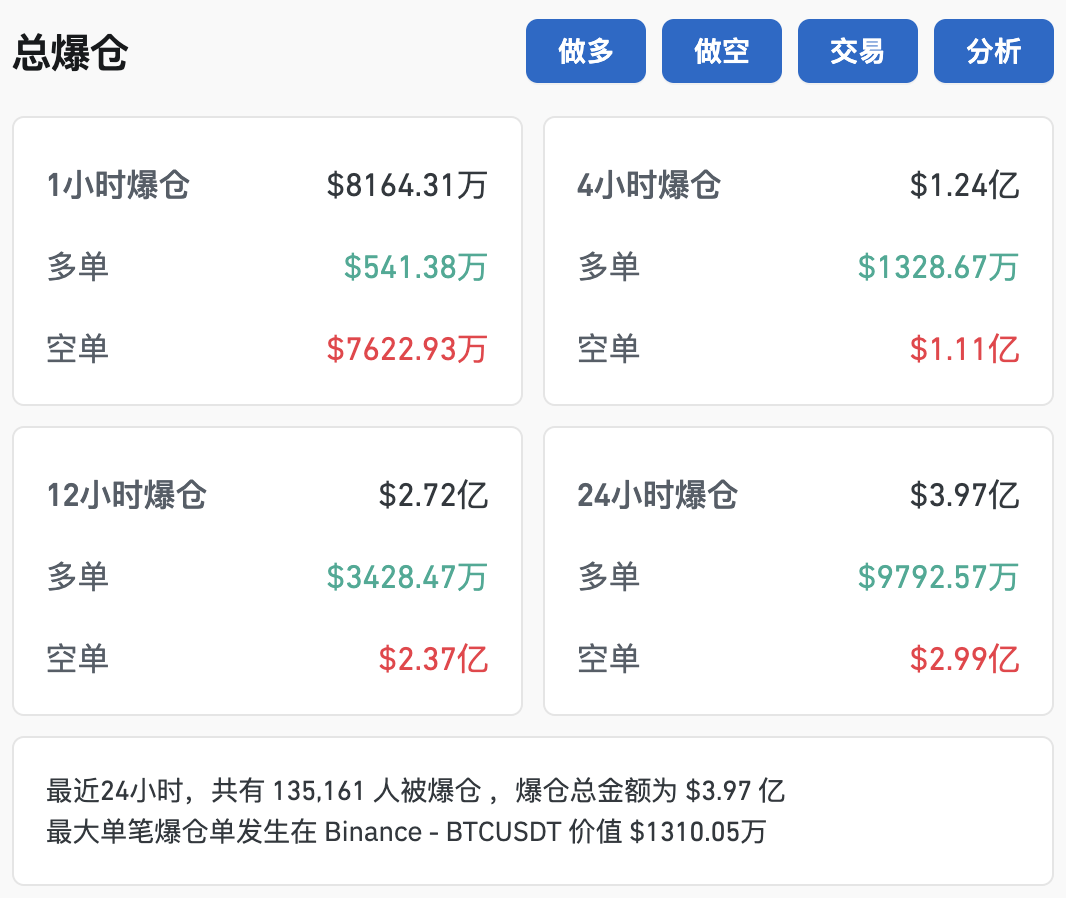
Task: Click the red $1.11亿 short value
Action: (x=965, y=350)
